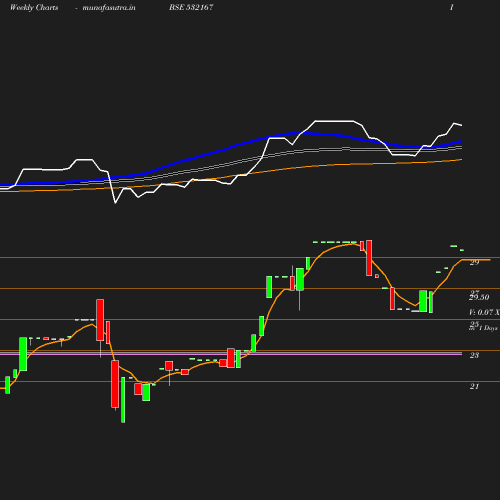
Task: Click the green candle with long lower wick
Action: point(300,279)
